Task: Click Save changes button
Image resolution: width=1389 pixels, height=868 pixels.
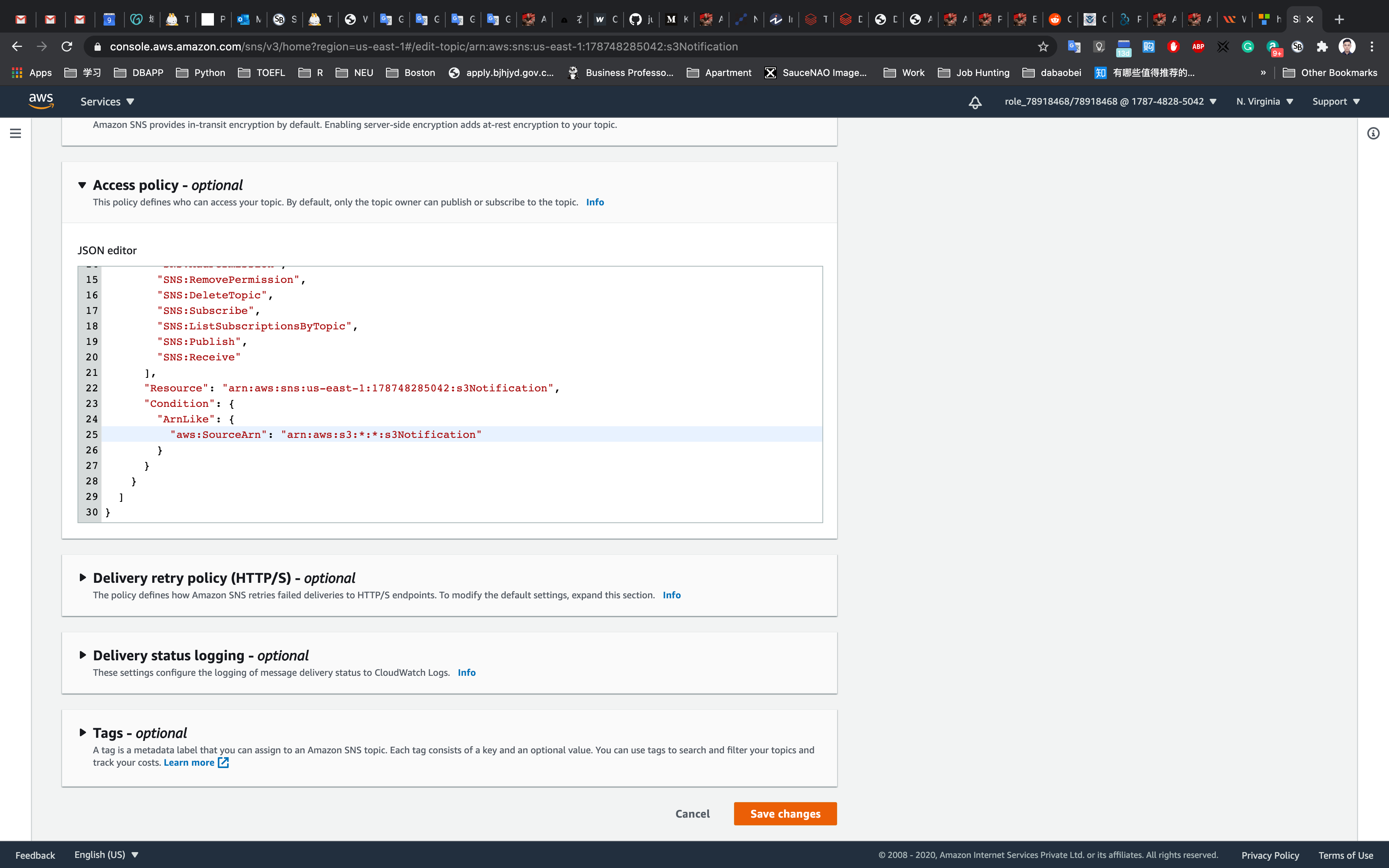Action: click(x=785, y=813)
